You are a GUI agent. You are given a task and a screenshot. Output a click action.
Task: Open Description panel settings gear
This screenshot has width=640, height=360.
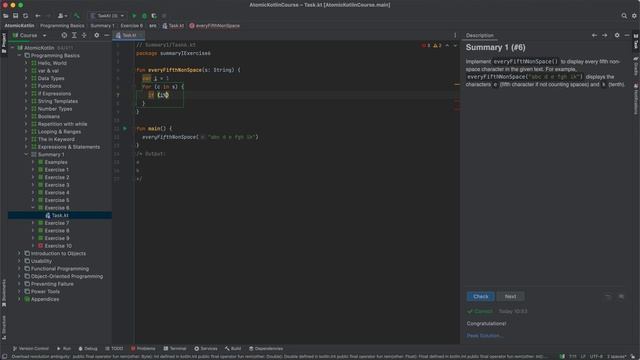[x=617, y=36]
